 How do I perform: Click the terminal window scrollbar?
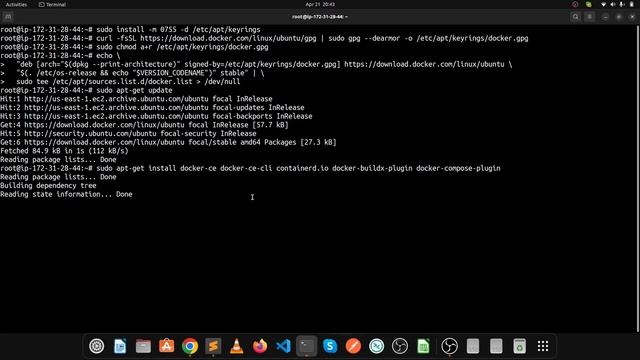638,179
